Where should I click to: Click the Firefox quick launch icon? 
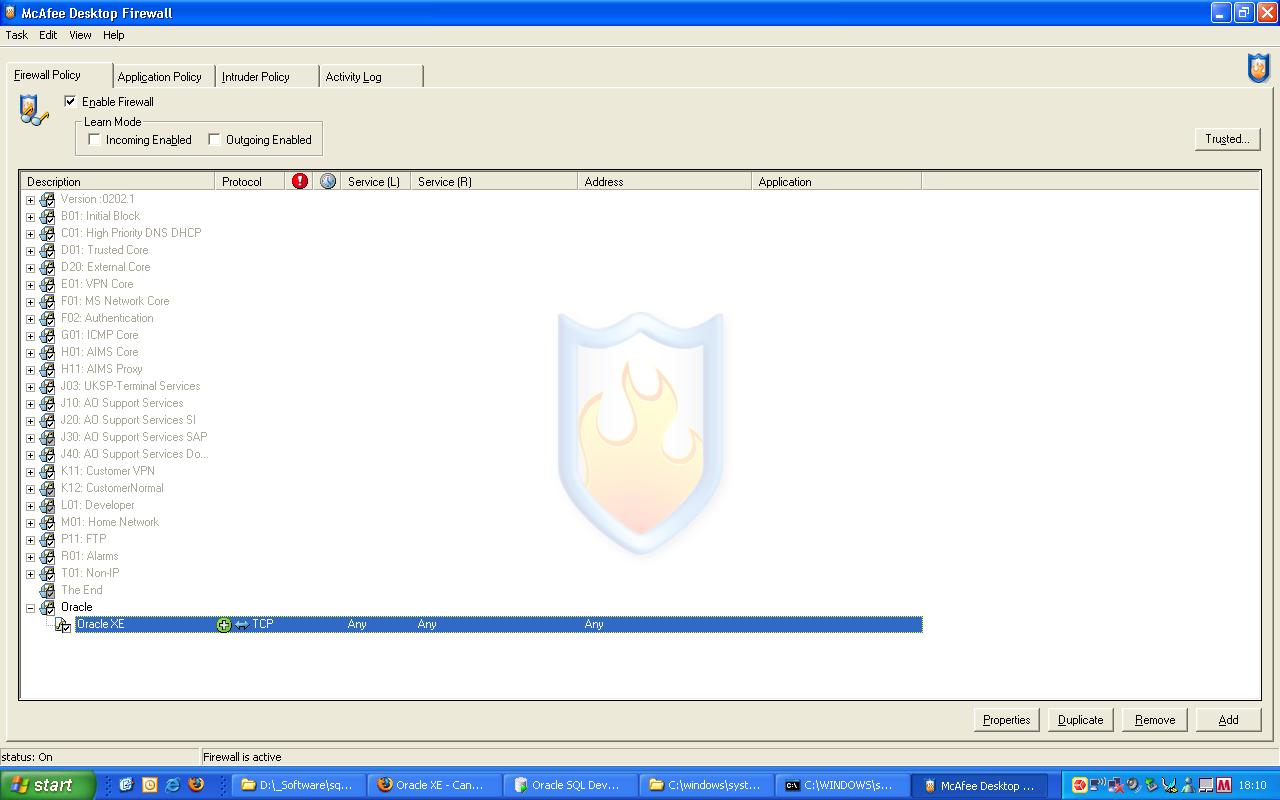tap(196, 785)
